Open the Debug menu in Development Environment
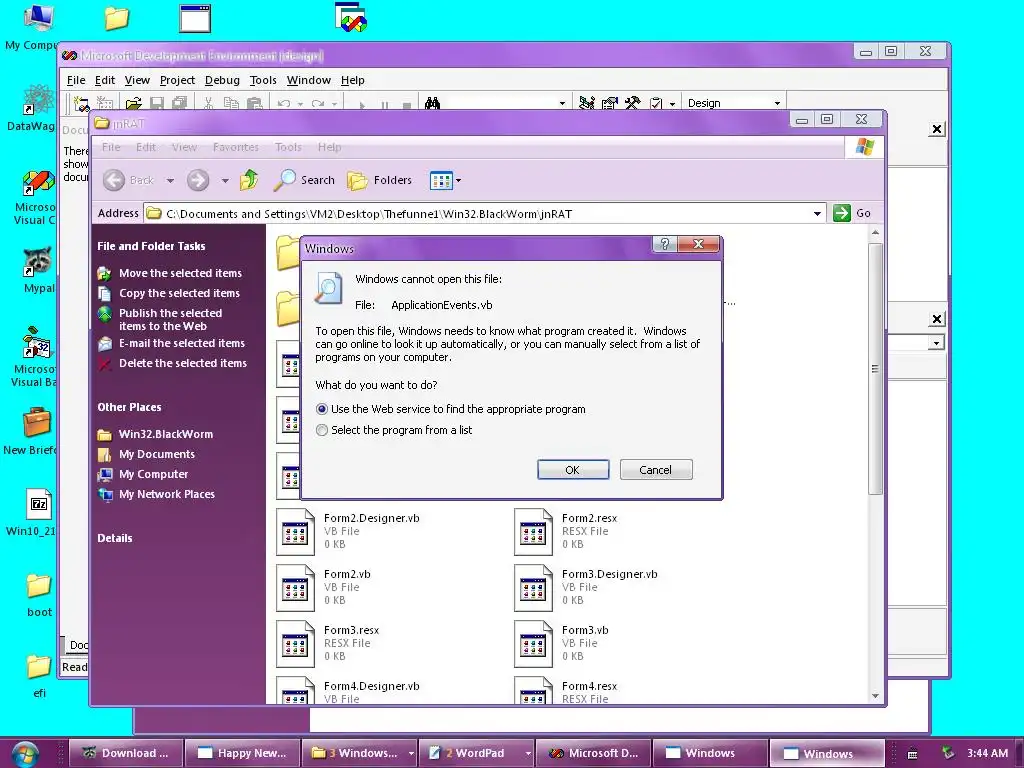 click(x=222, y=80)
